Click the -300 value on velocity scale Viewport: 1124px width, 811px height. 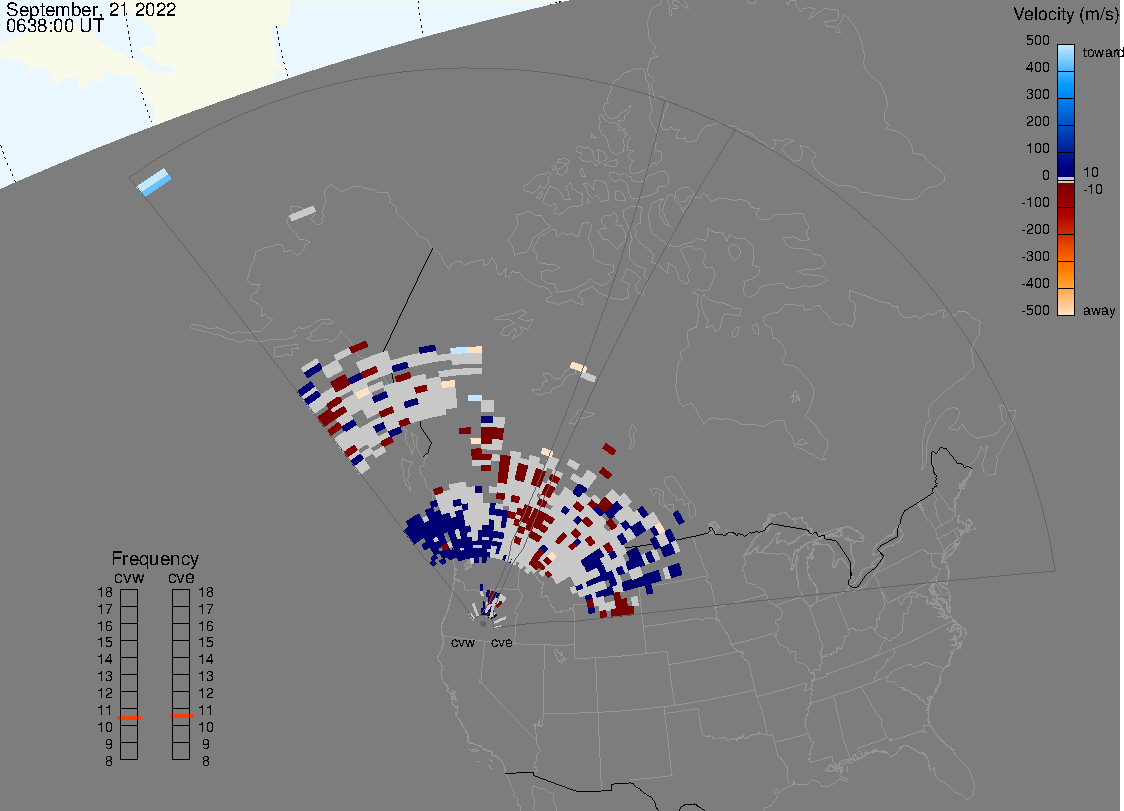(1035, 257)
